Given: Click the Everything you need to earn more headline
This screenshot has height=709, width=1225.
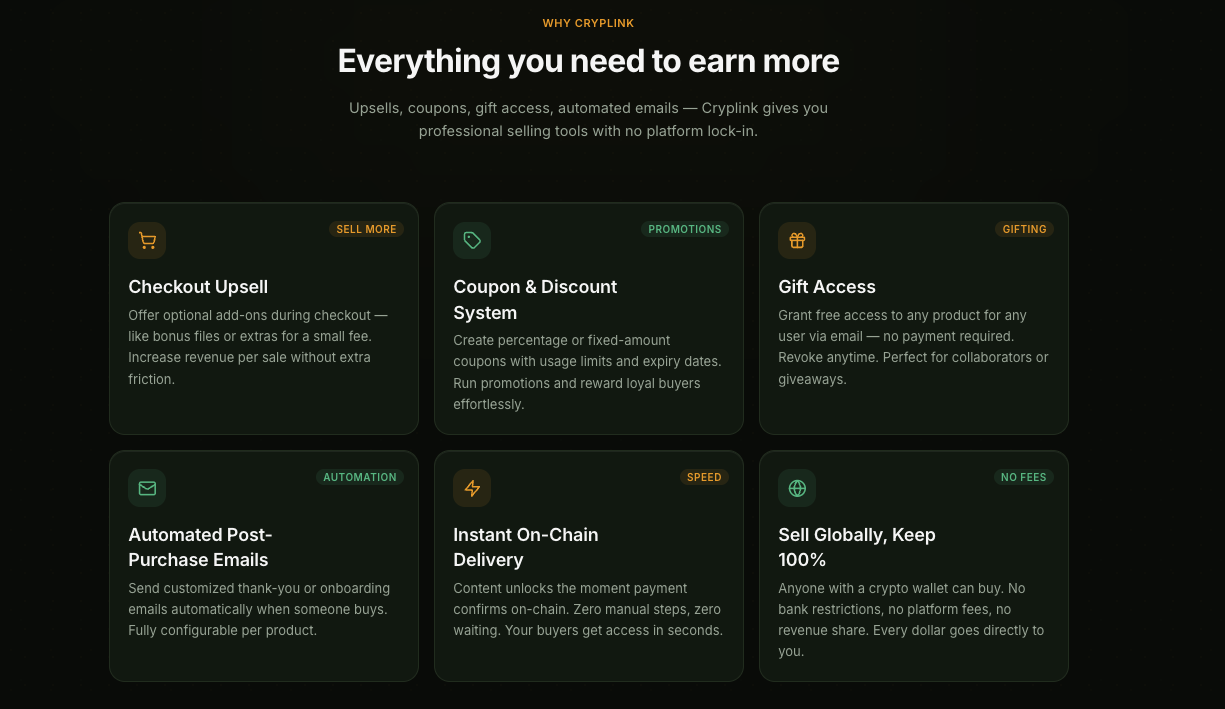Looking at the screenshot, I should (588, 61).
